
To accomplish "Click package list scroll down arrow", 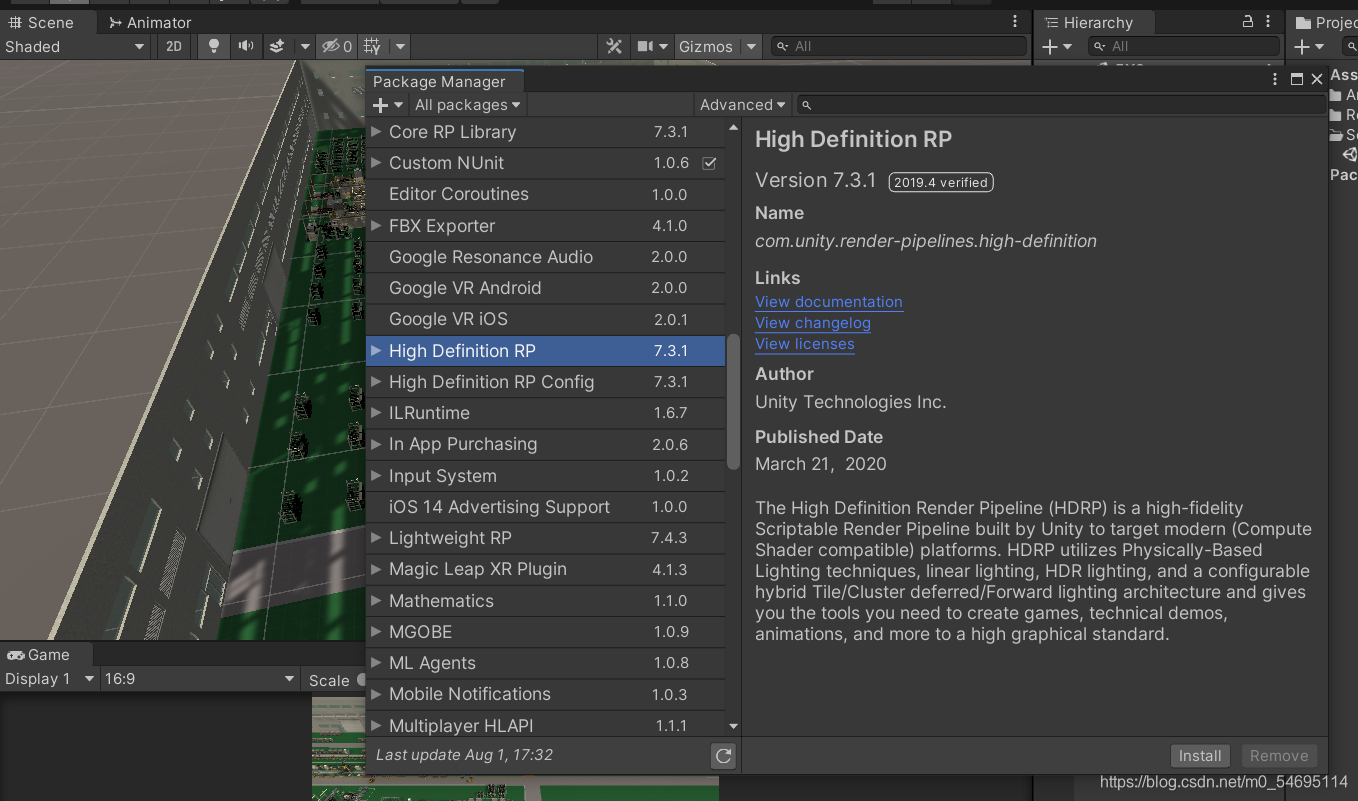I will [x=733, y=727].
